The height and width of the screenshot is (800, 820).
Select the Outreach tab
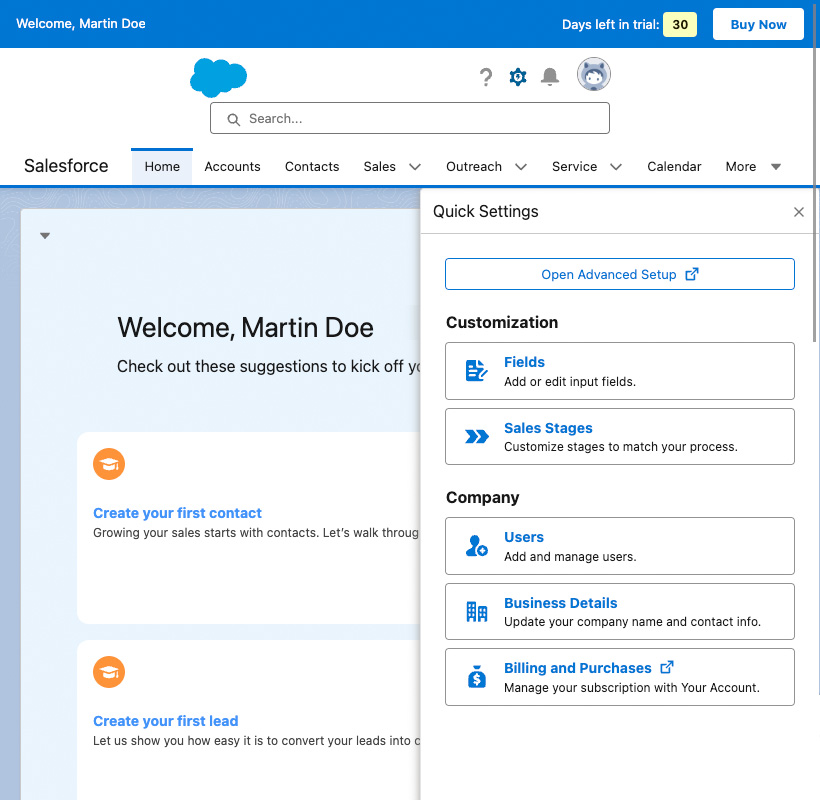474,166
